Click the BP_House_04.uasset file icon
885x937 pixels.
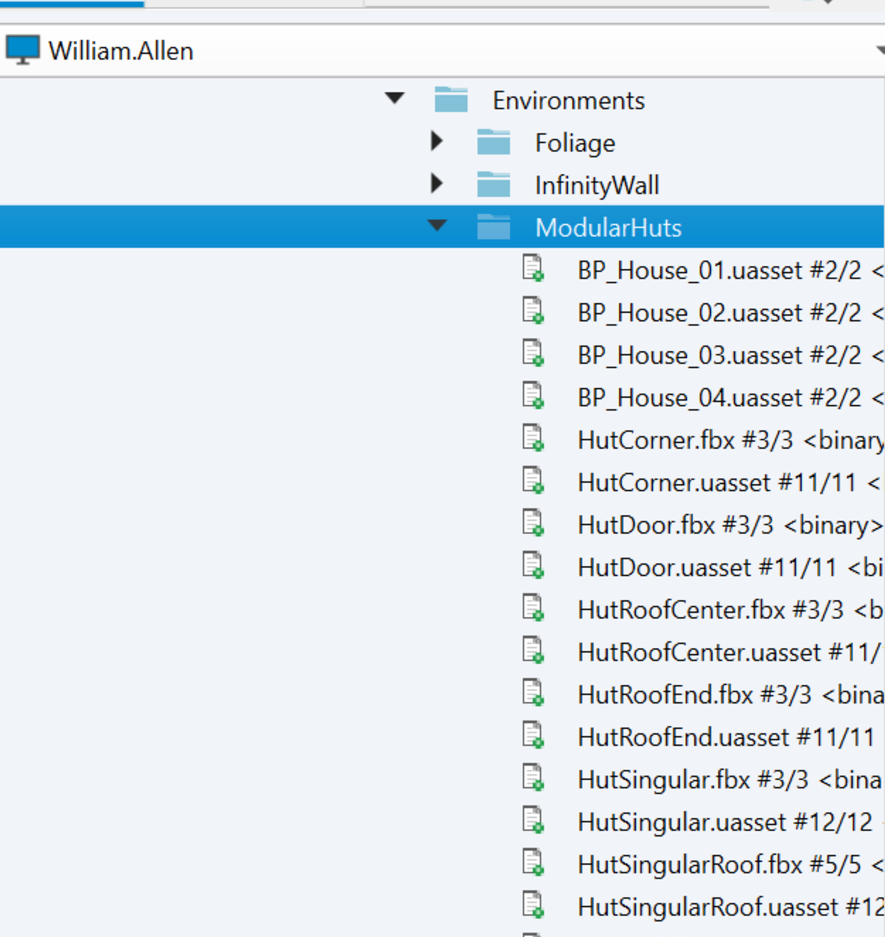point(533,395)
